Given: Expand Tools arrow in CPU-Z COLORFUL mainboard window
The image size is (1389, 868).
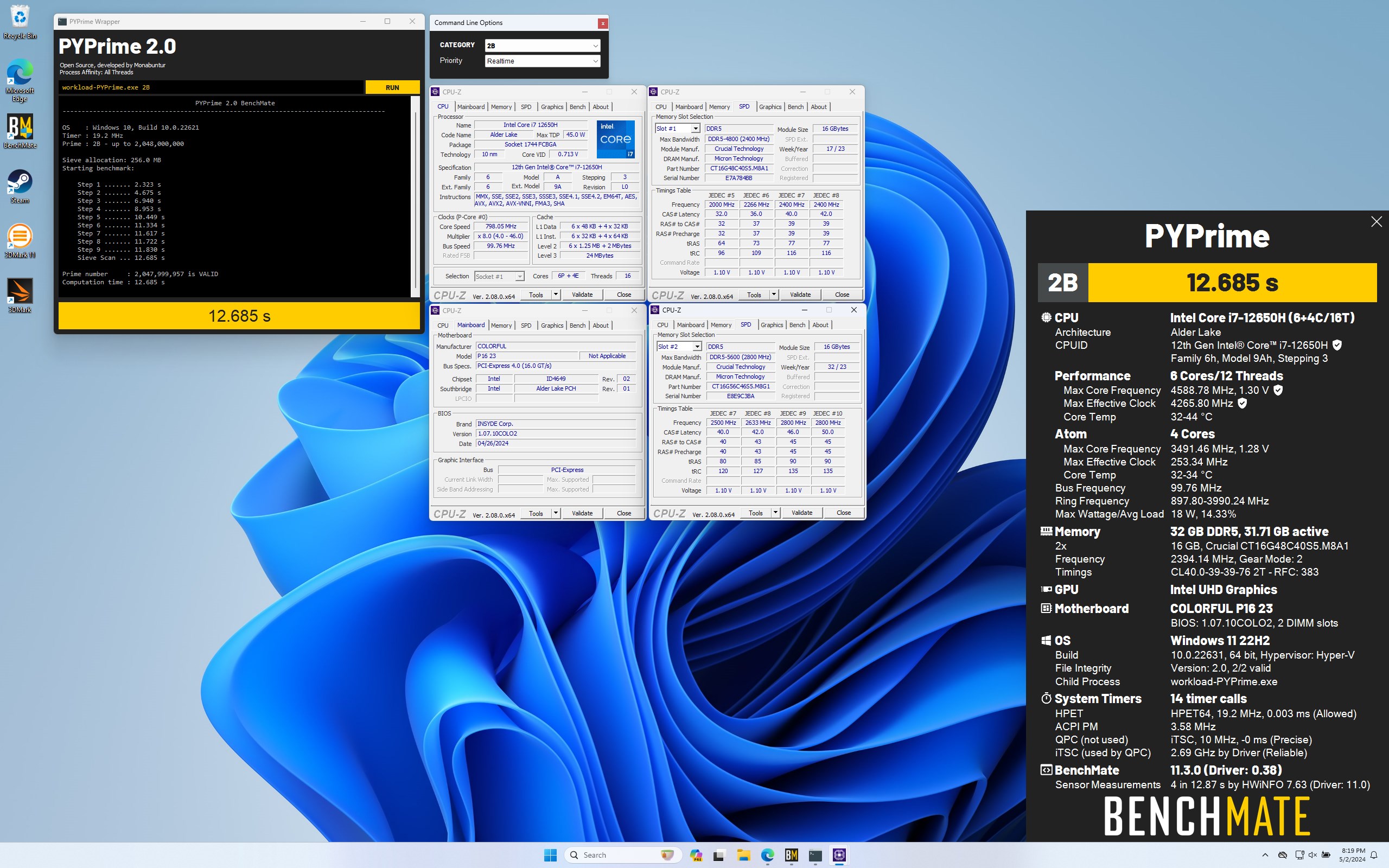Looking at the screenshot, I should (555, 513).
